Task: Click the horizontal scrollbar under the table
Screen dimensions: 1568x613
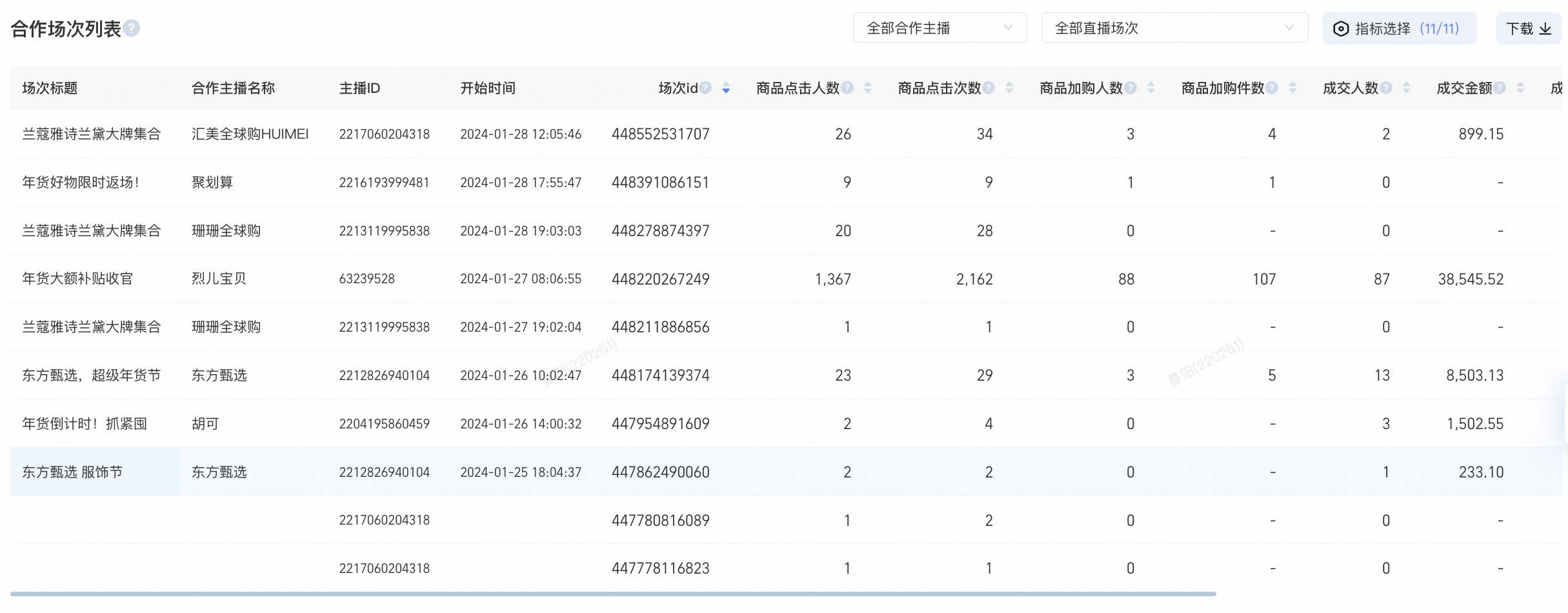Action: coord(613,594)
